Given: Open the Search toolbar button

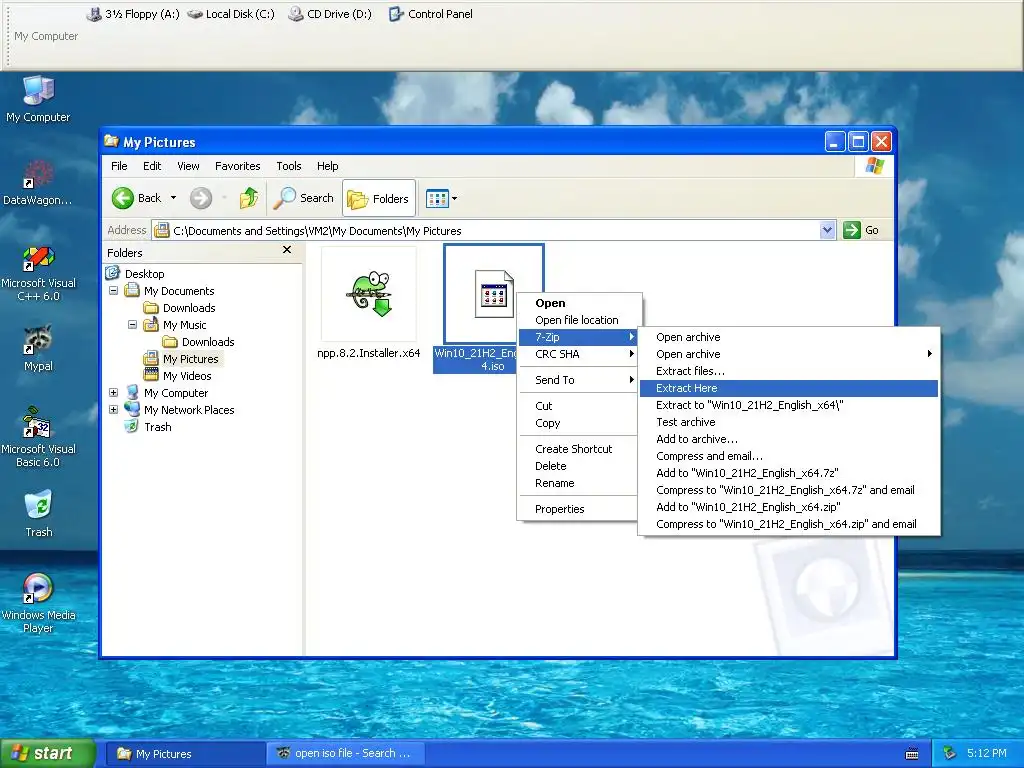Looking at the screenshot, I should [304, 198].
